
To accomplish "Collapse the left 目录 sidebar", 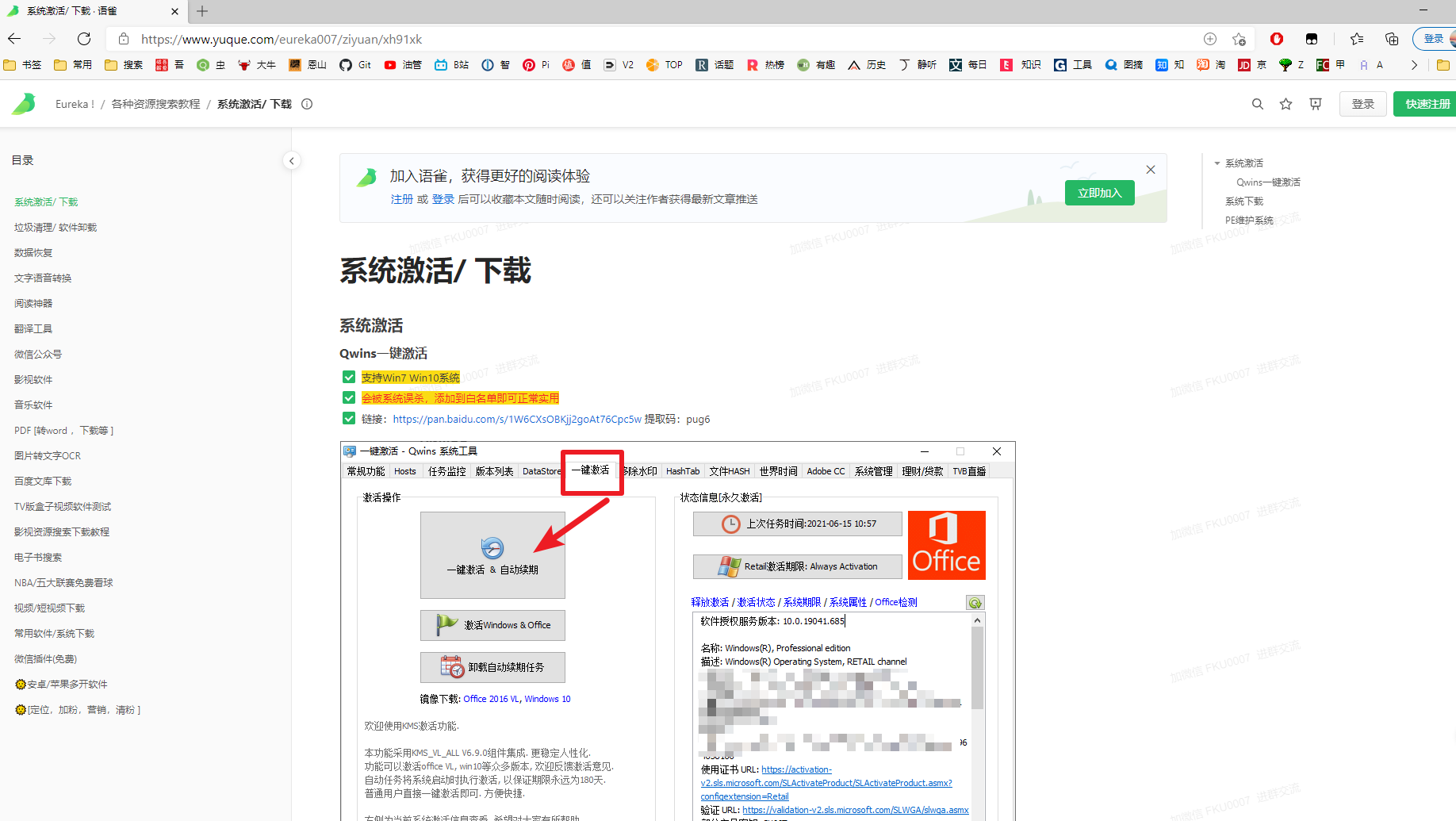I will point(292,161).
